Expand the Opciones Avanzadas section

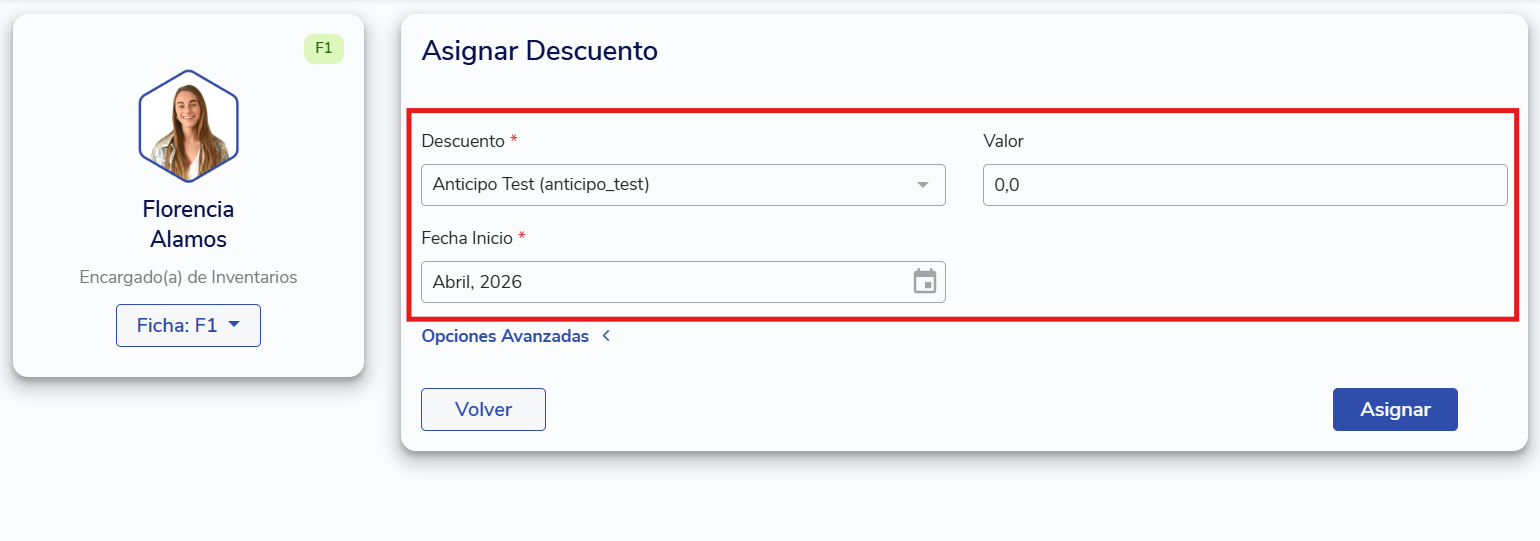click(505, 336)
